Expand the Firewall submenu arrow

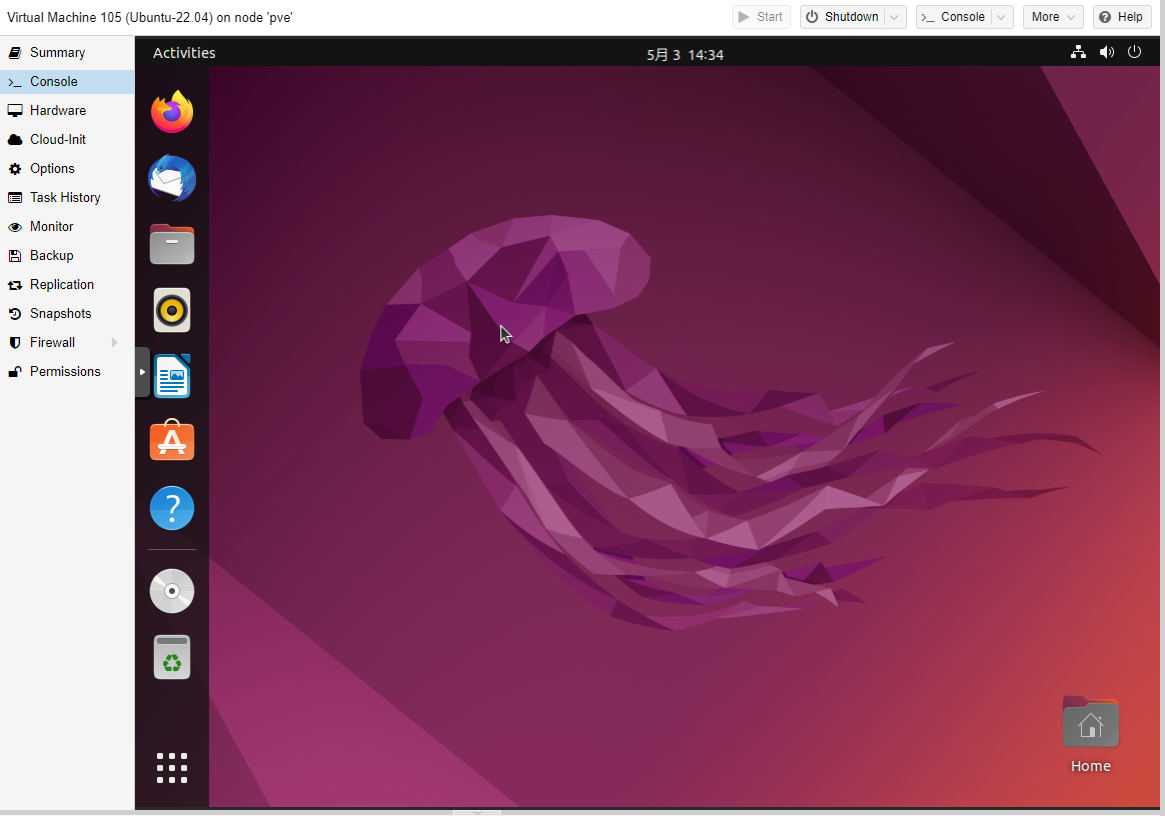click(x=115, y=343)
